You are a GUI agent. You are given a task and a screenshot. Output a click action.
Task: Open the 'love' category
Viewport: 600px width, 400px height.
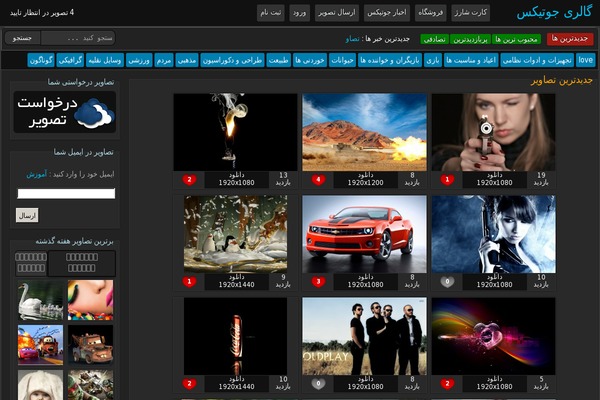(x=585, y=60)
